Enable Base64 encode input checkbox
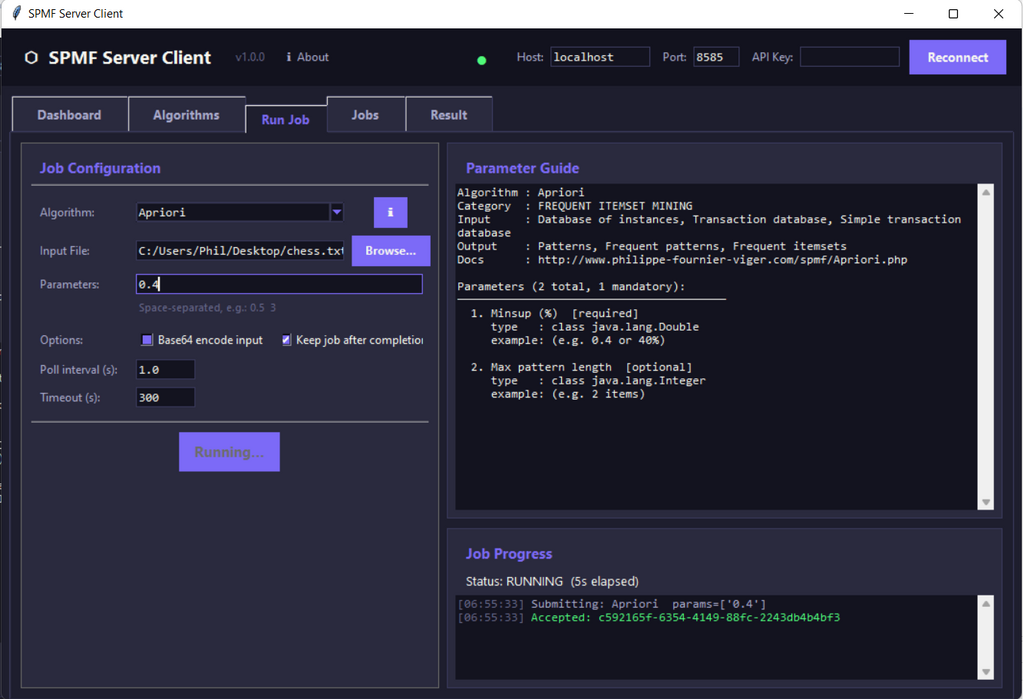This screenshot has height=699, width=1024. pyautogui.click(x=147, y=340)
